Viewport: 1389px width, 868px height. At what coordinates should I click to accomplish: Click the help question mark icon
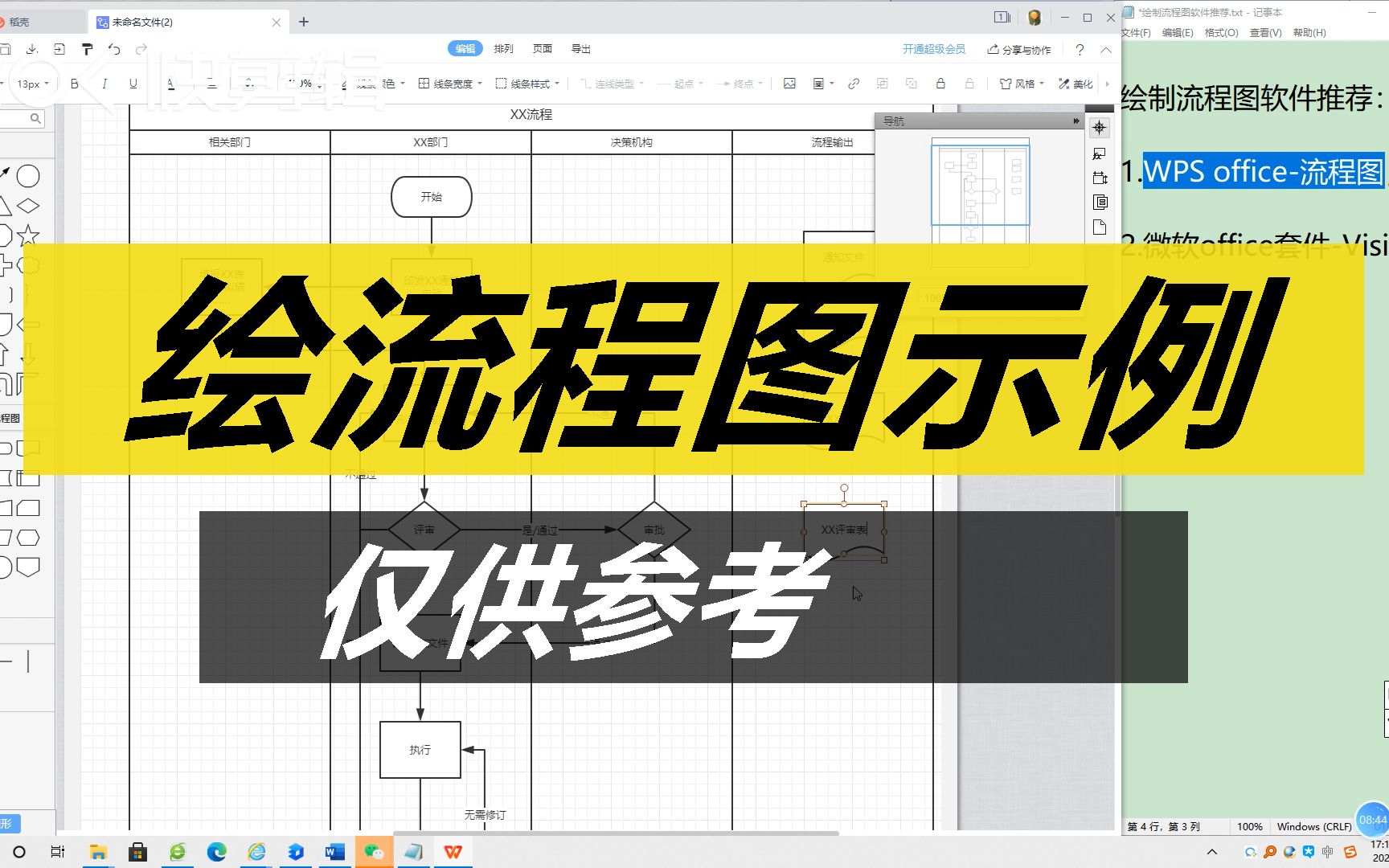pos(1080,50)
